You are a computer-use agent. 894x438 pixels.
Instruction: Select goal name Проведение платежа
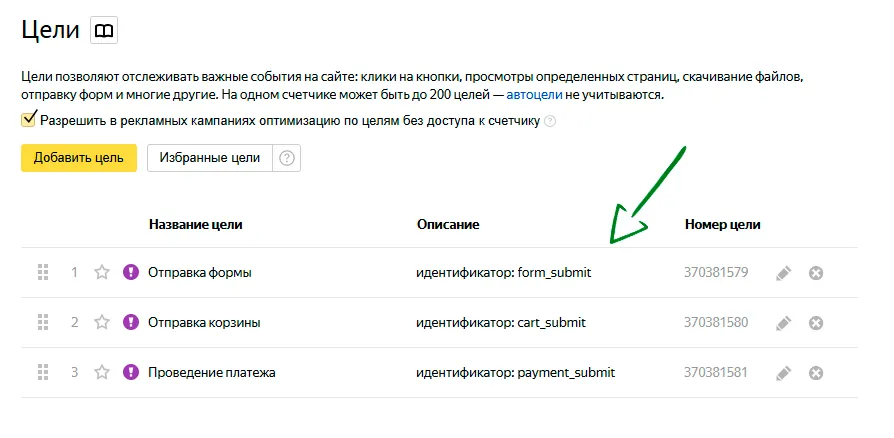[212, 373]
